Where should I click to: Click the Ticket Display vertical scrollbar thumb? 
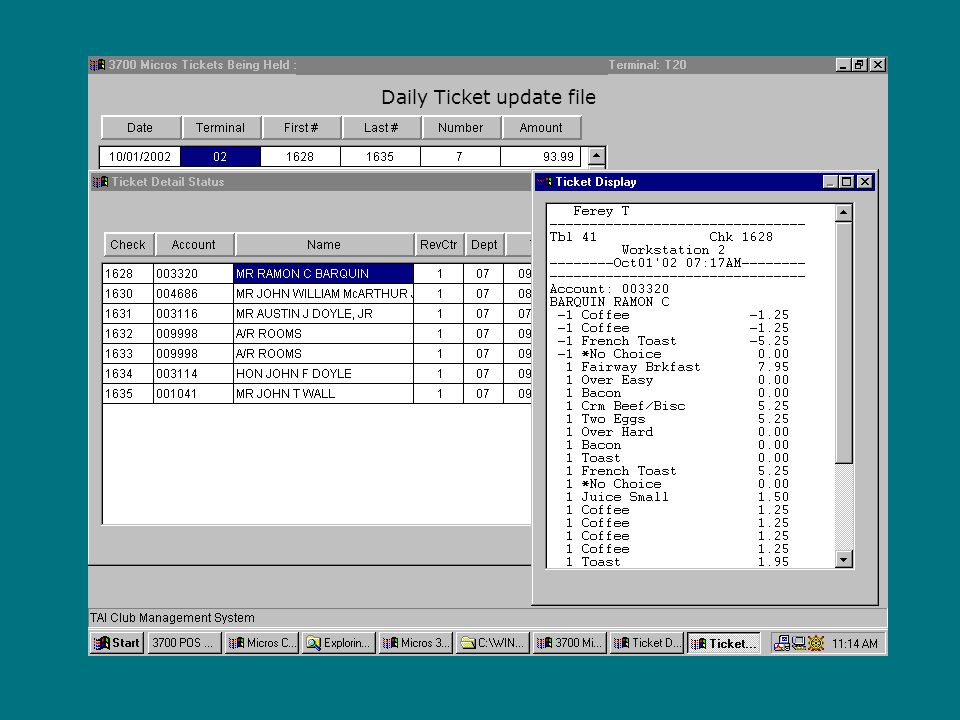coord(844,342)
